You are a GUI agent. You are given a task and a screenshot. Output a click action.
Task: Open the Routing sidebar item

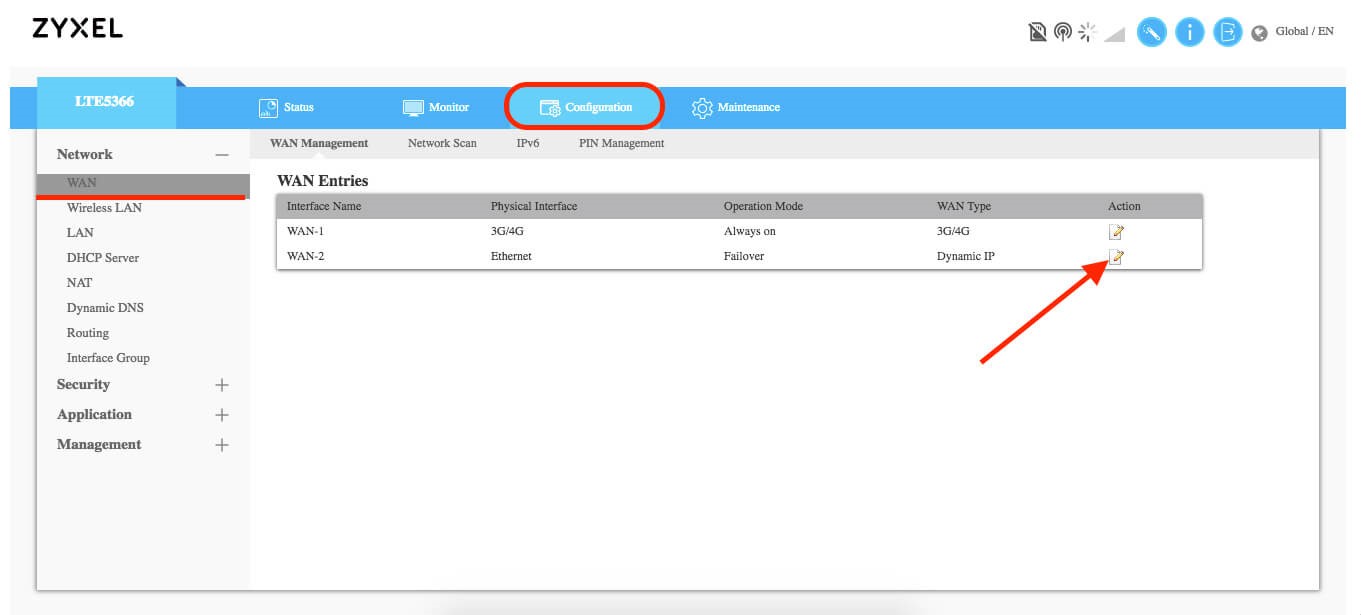click(88, 333)
